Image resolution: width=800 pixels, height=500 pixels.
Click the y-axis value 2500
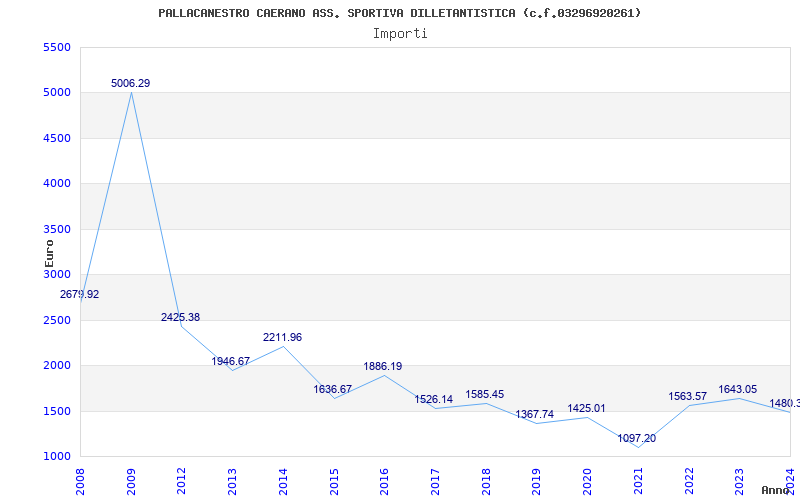point(57,320)
